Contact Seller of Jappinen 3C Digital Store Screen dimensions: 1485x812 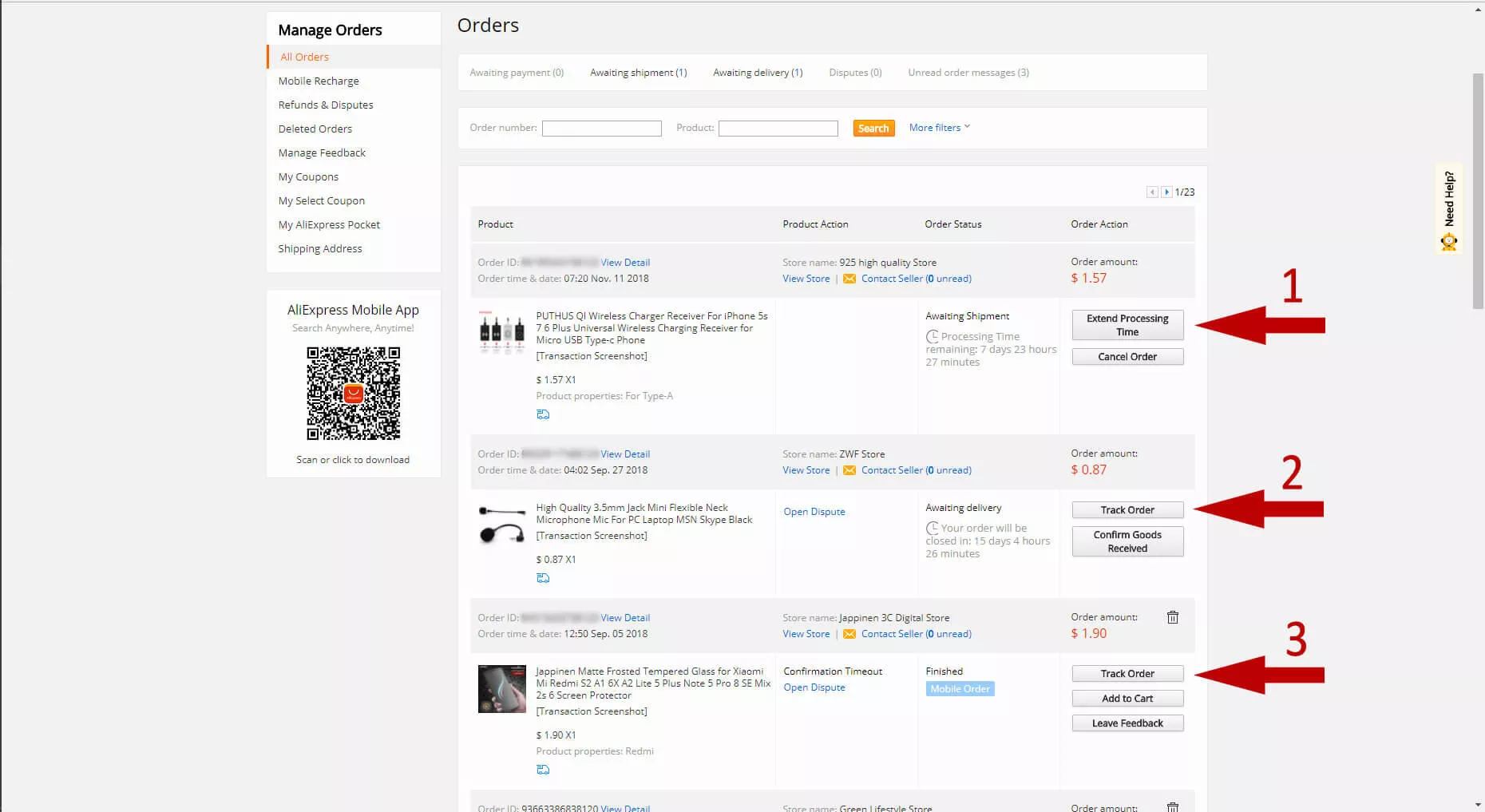coord(917,634)
